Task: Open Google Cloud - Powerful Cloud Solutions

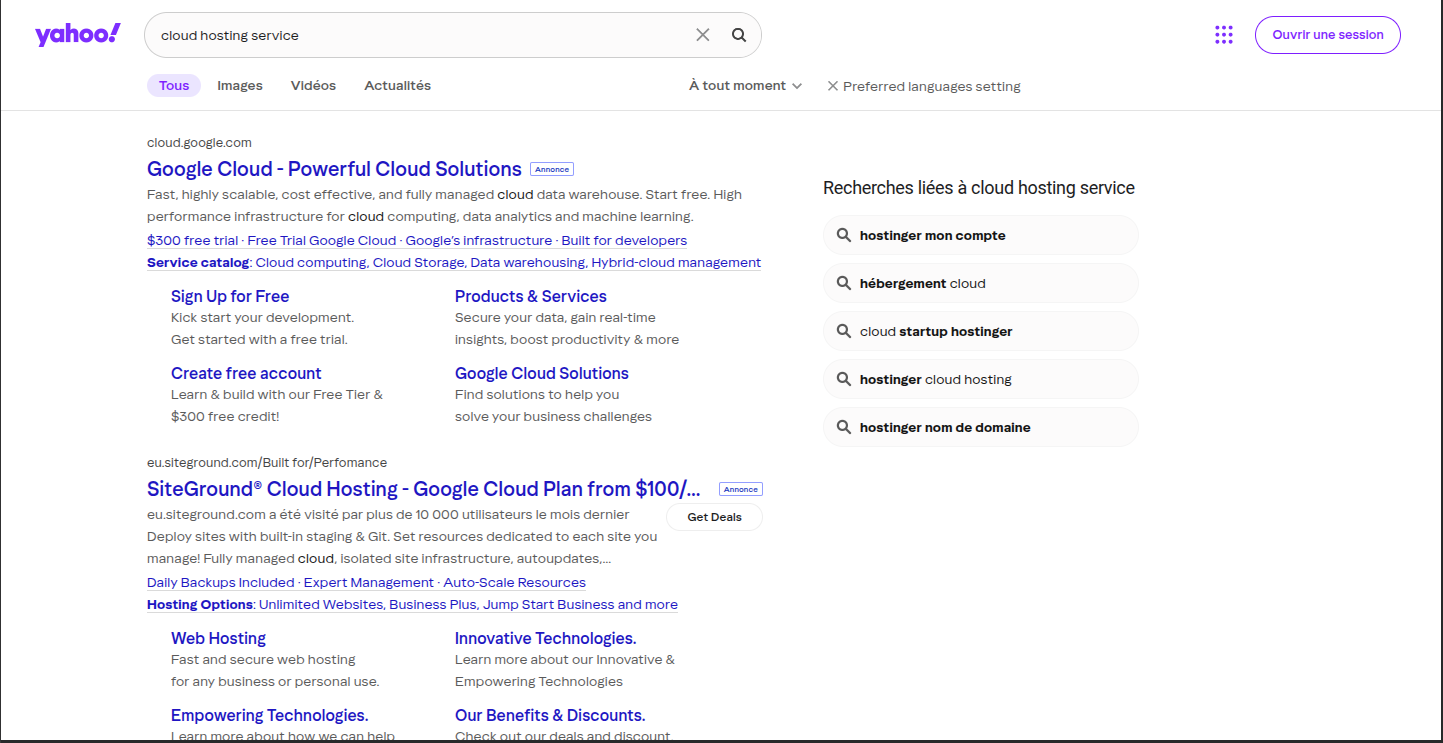Action: 334,168
